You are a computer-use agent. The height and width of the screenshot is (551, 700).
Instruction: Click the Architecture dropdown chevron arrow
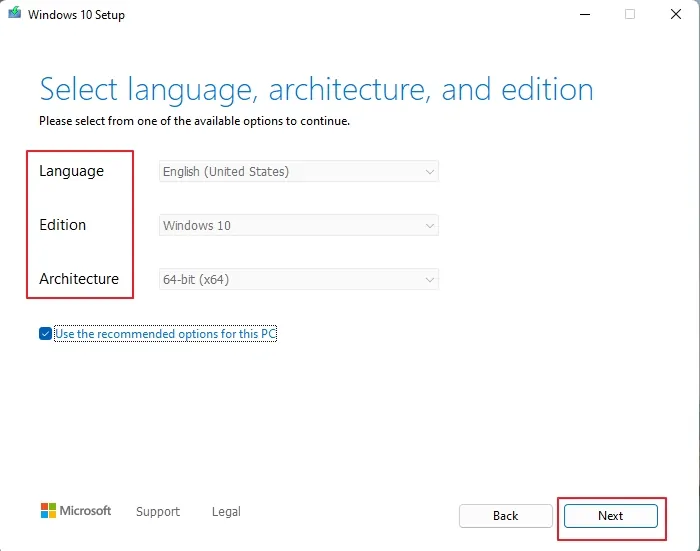click(x=429, y=280)
